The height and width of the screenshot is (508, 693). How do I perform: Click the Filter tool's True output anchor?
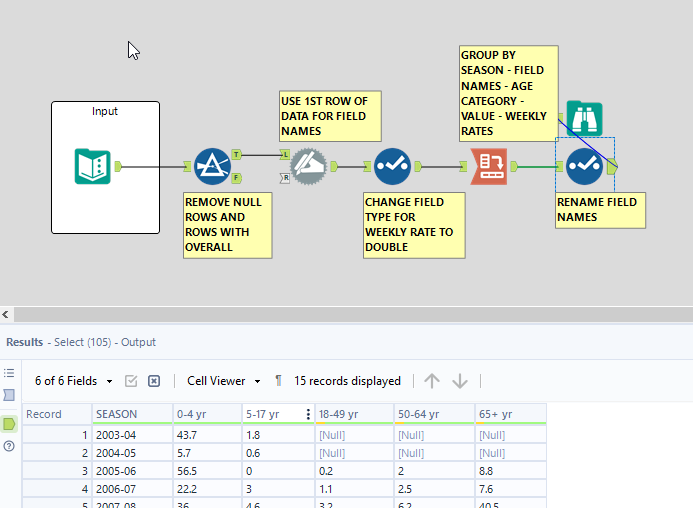(236, 154)
